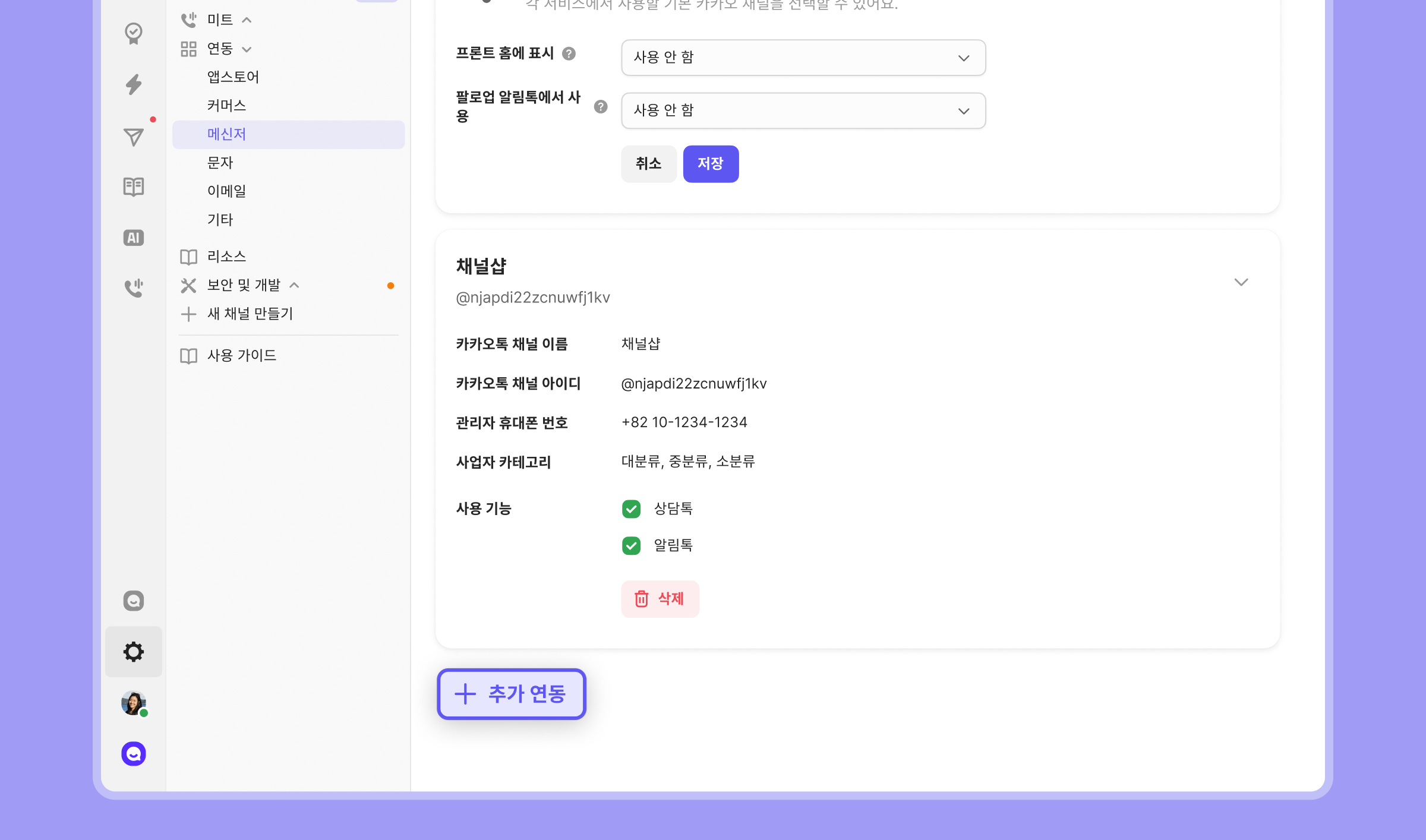Open the paper plane marketing icon
This screenshot has height=840, width=1426.
134,137
